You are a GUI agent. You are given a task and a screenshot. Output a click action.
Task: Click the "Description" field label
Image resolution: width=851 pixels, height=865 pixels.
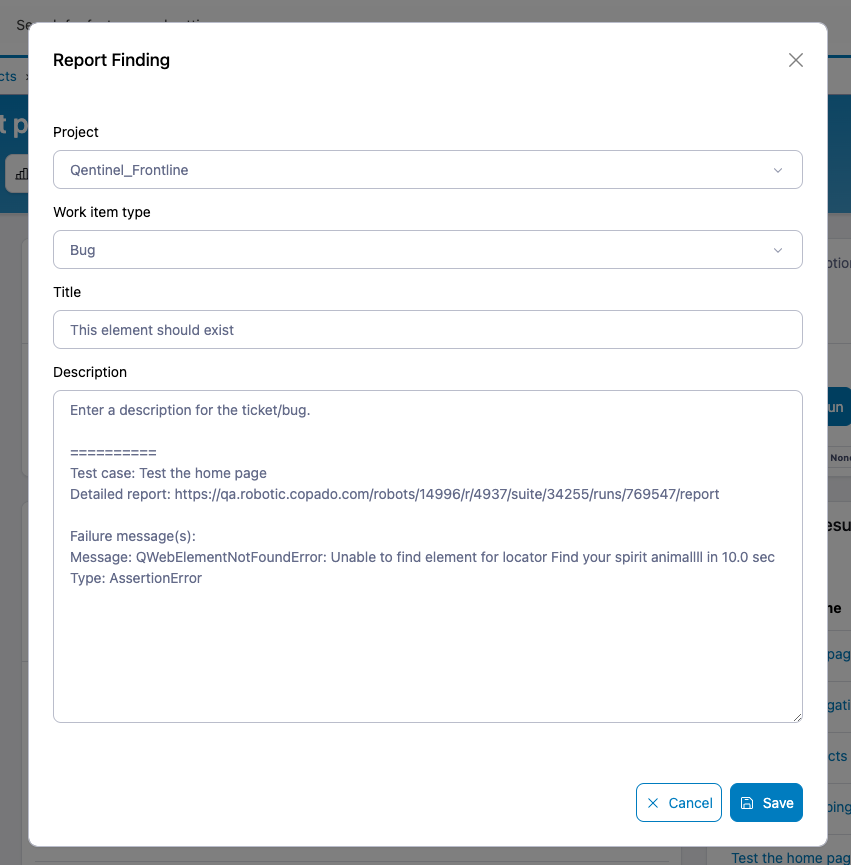[90, 372]
